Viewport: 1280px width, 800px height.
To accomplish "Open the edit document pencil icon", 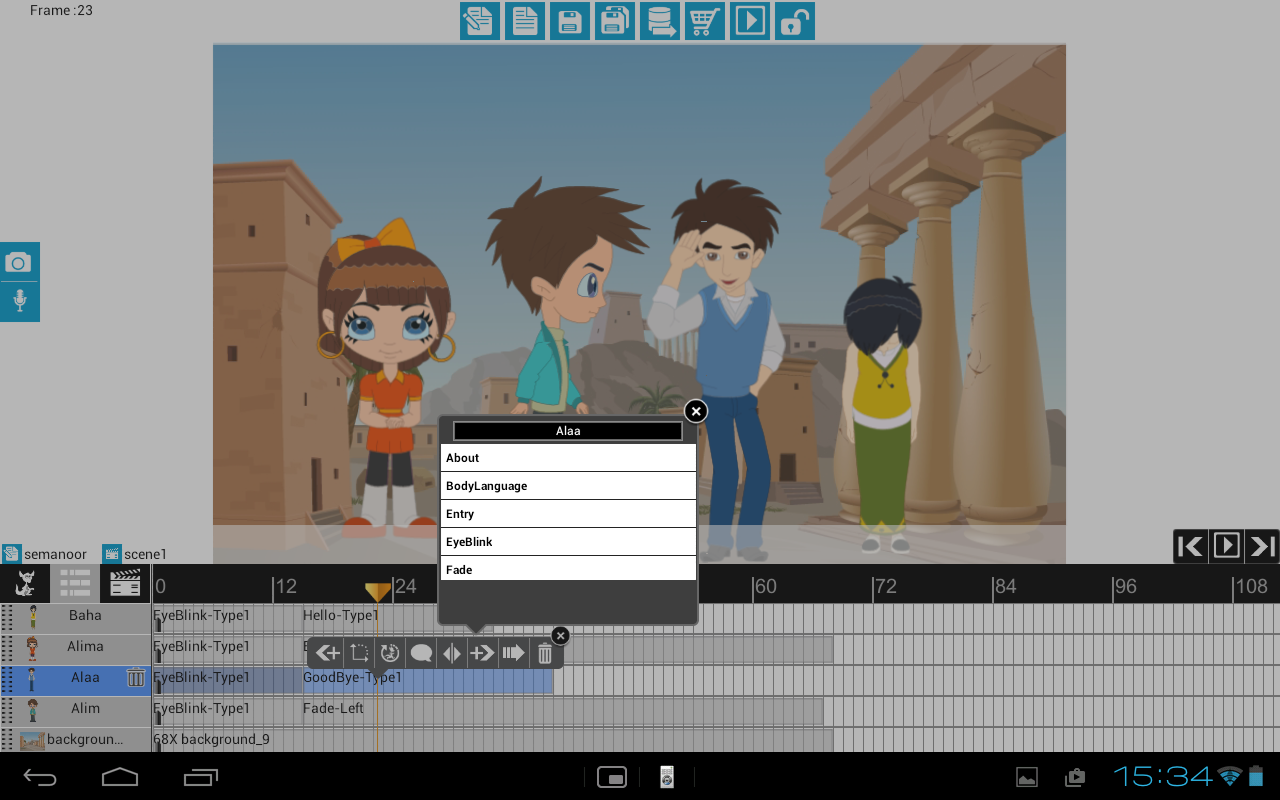I will 480,21.
